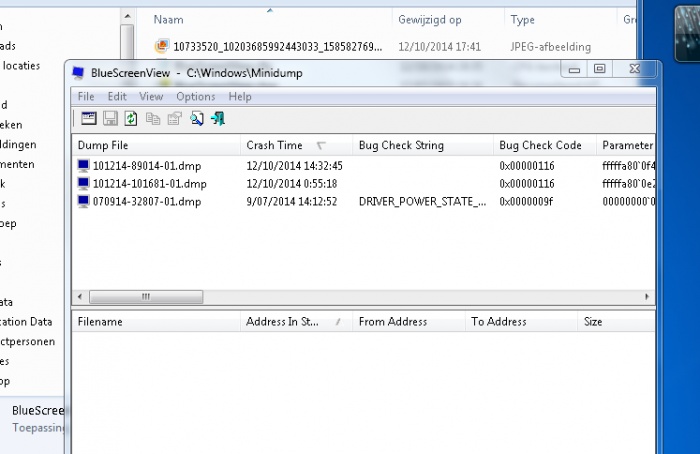
Task: Click crash time 9/07/2014 14:12:52
Action: (x=292, y=201)
